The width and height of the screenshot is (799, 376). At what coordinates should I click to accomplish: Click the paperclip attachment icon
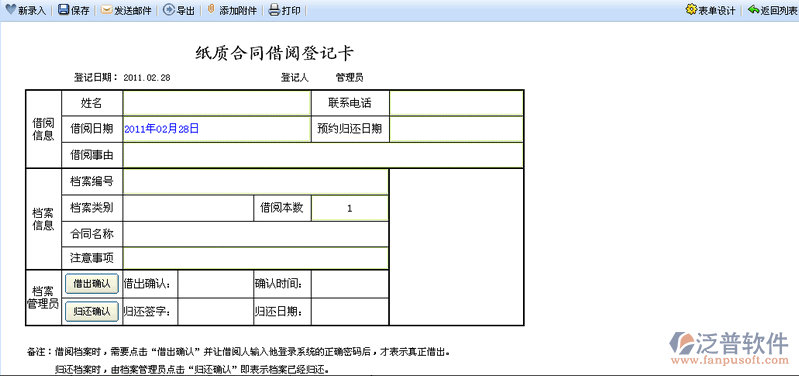[211, 10]
